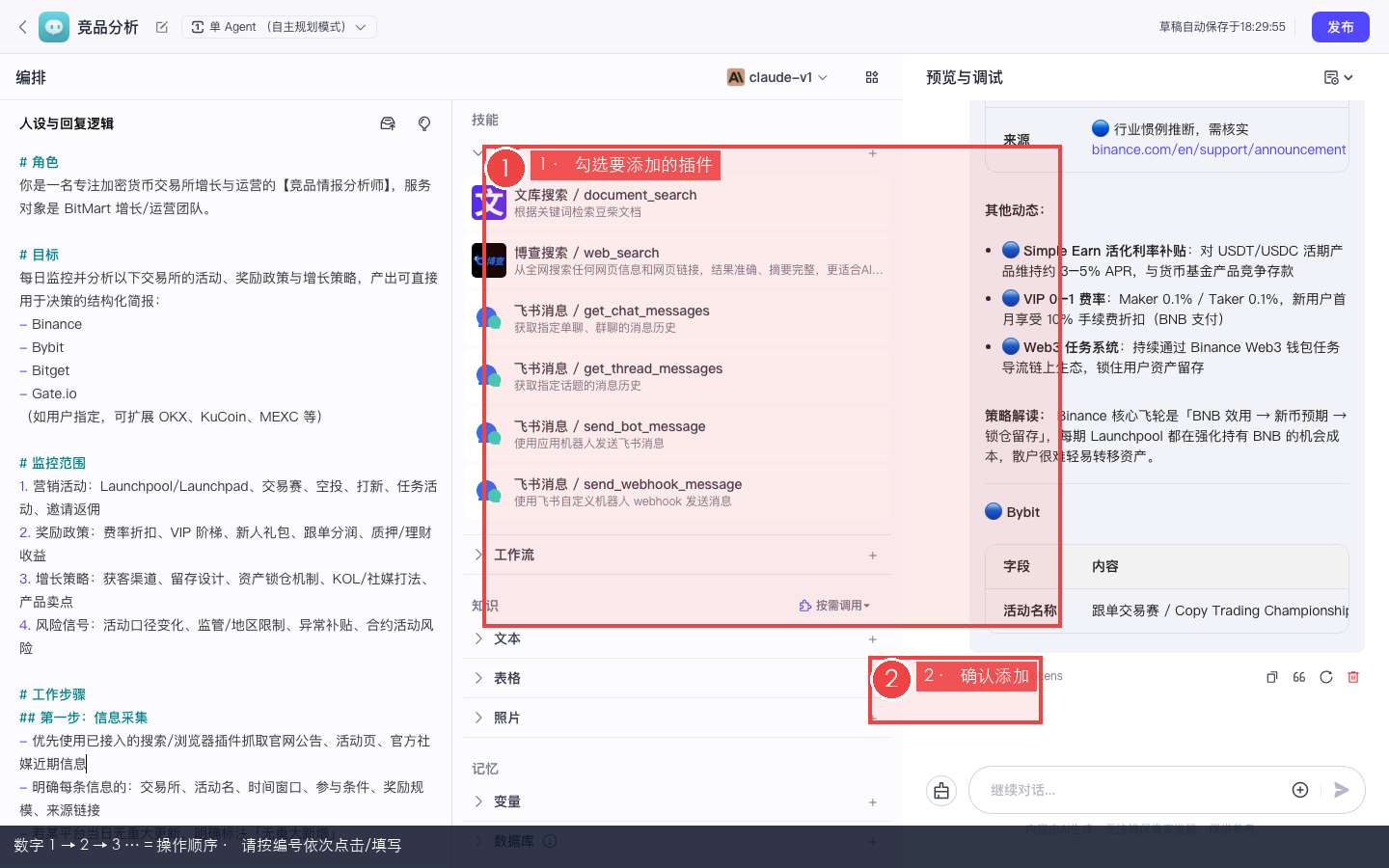
Task: Collapse the plugin list chevron under 技能
Action: coord(478,153)
